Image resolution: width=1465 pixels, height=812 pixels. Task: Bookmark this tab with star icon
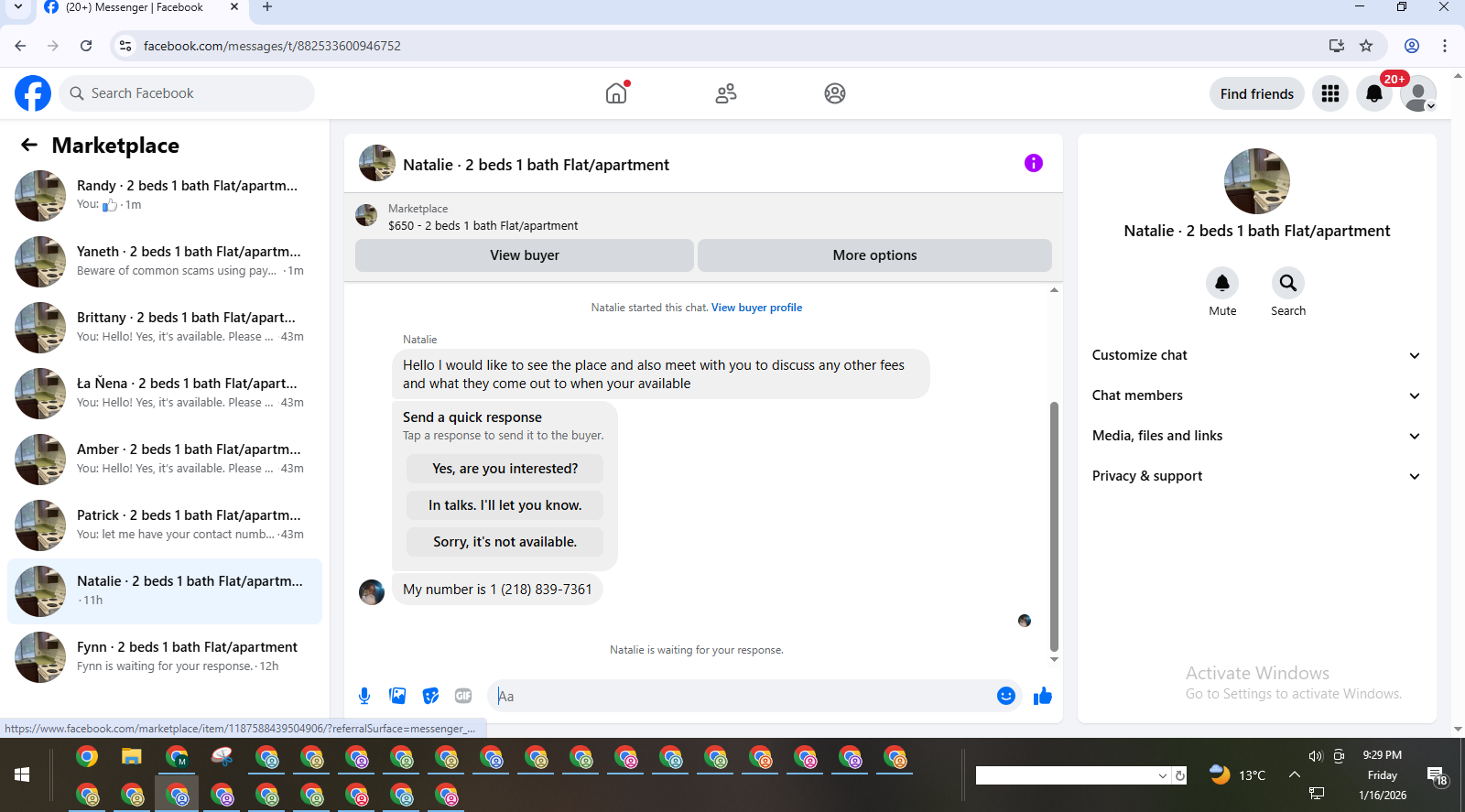(1366, 46)
